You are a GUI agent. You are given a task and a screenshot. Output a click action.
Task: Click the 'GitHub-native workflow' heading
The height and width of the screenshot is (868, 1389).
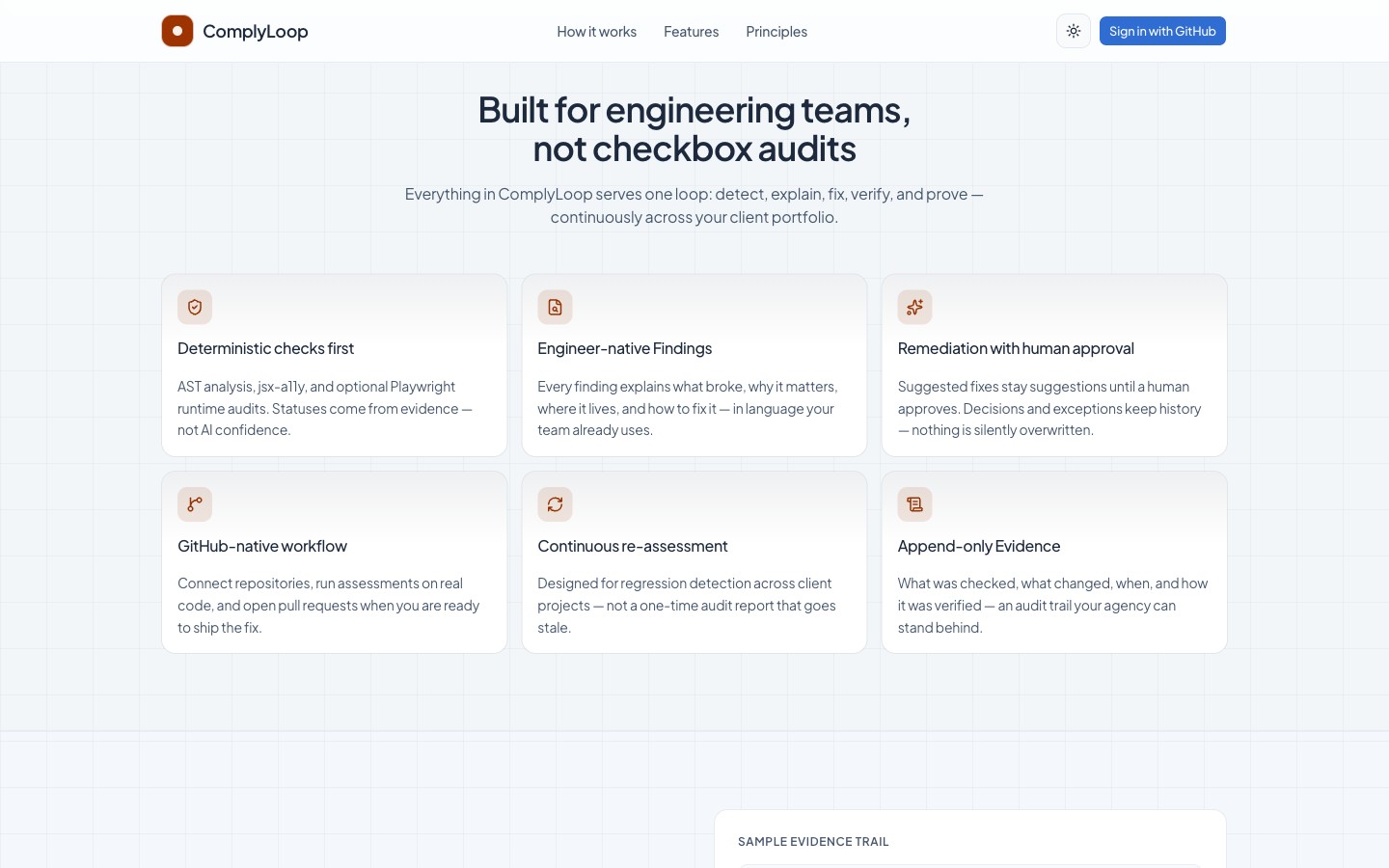tap(262, 546)
